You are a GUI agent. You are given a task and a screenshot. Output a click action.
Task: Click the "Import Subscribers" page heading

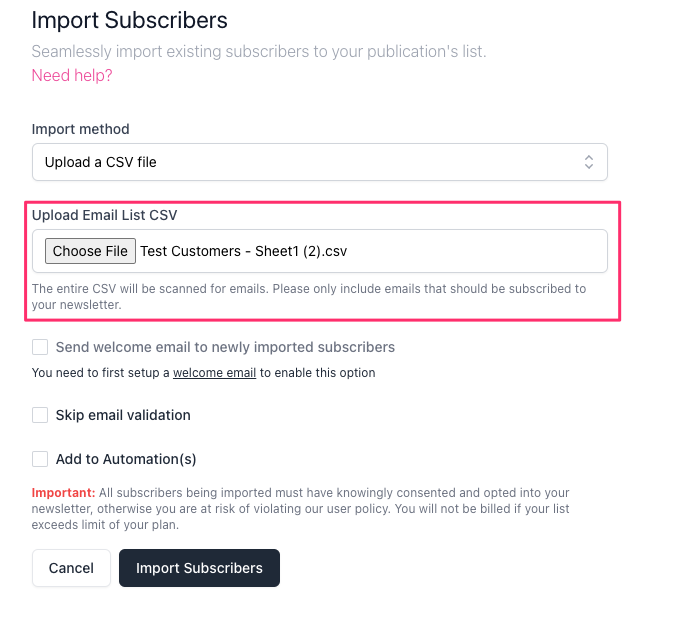tap(130, 20)
